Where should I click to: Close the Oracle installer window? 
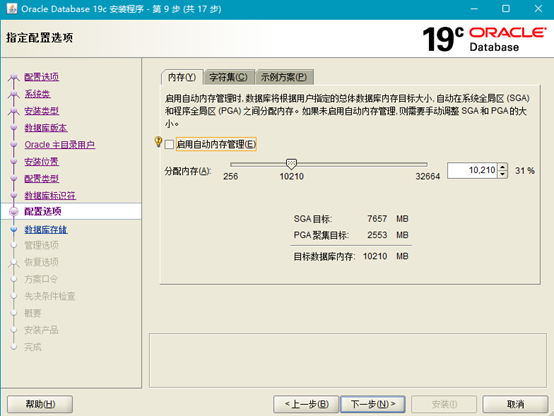pos(538,8)
